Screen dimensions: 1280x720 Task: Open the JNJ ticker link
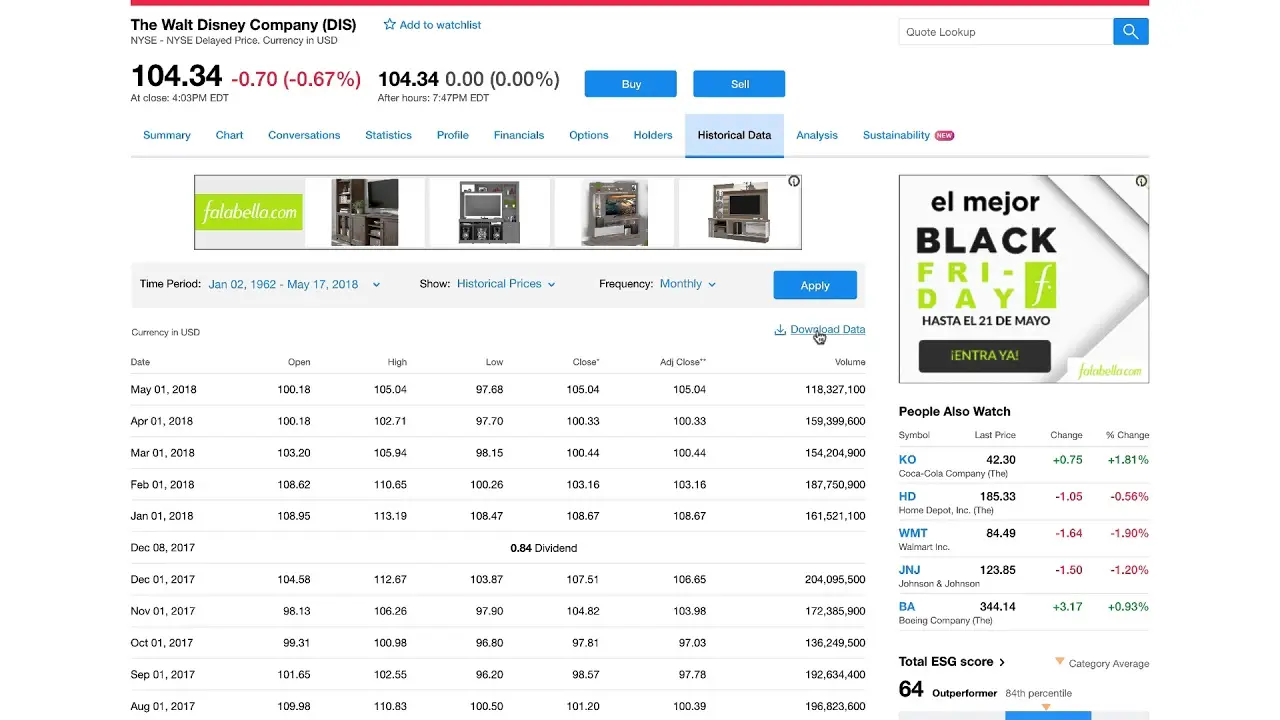(x=909, y=570)
